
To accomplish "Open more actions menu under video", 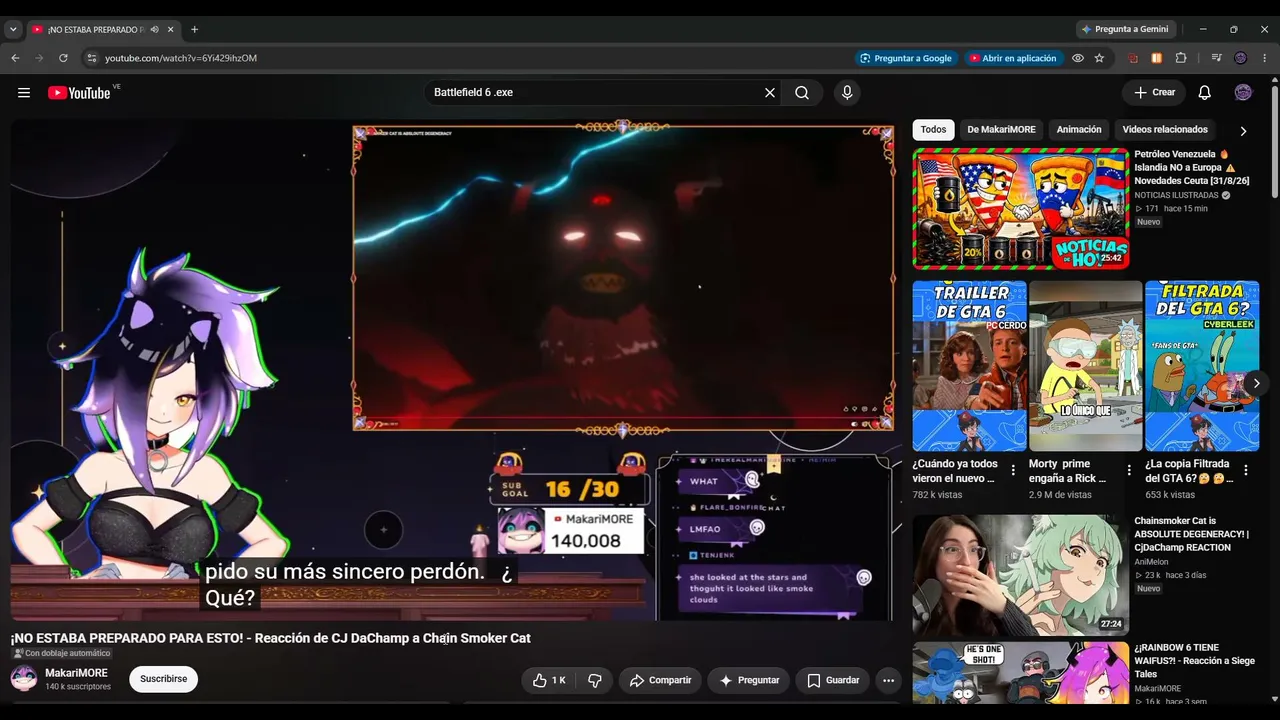I will [888, 680].
